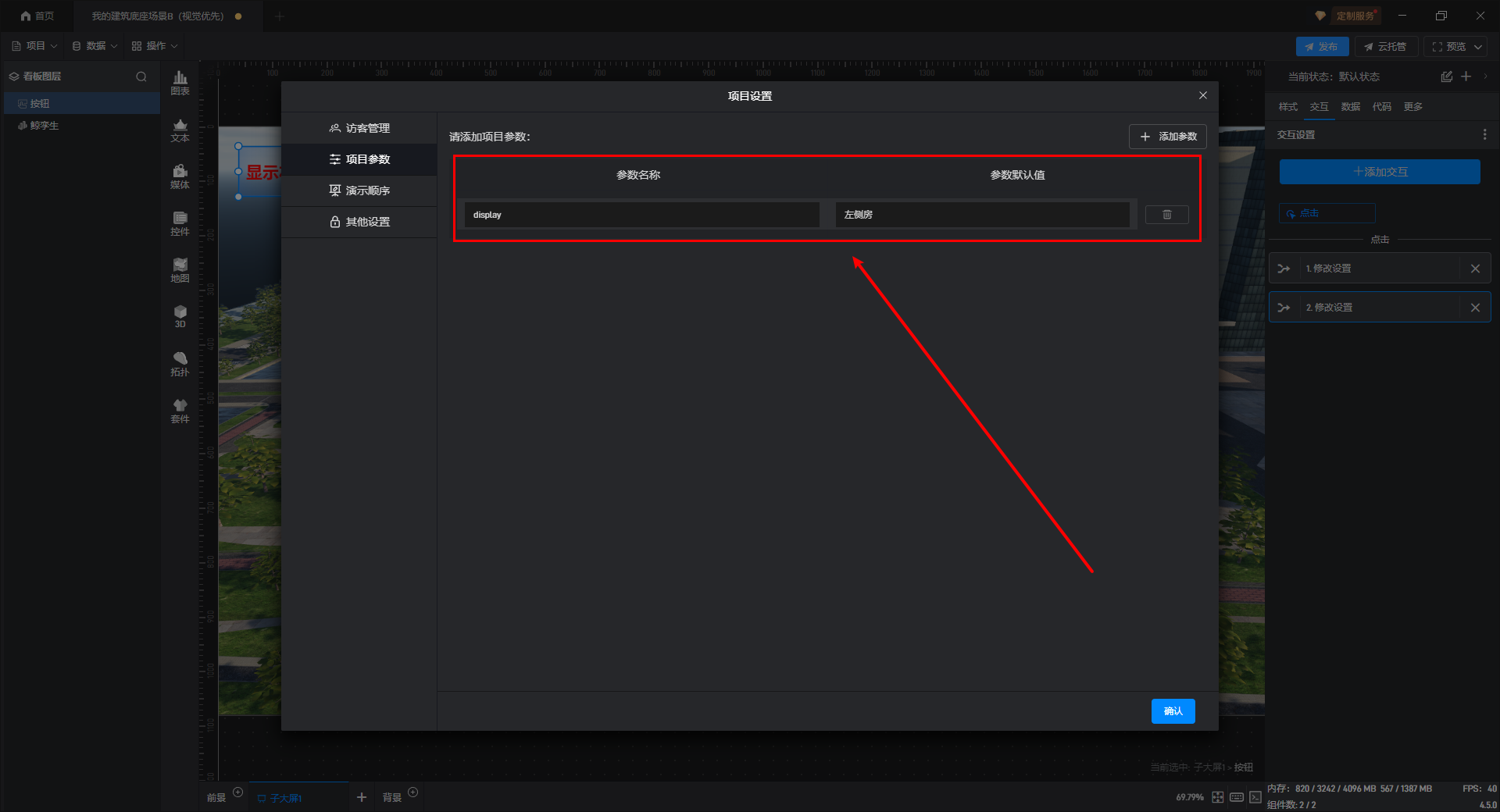Expand the 数据 menu dropdown
The image size is (1500, 812).
[x=95, y=46]
